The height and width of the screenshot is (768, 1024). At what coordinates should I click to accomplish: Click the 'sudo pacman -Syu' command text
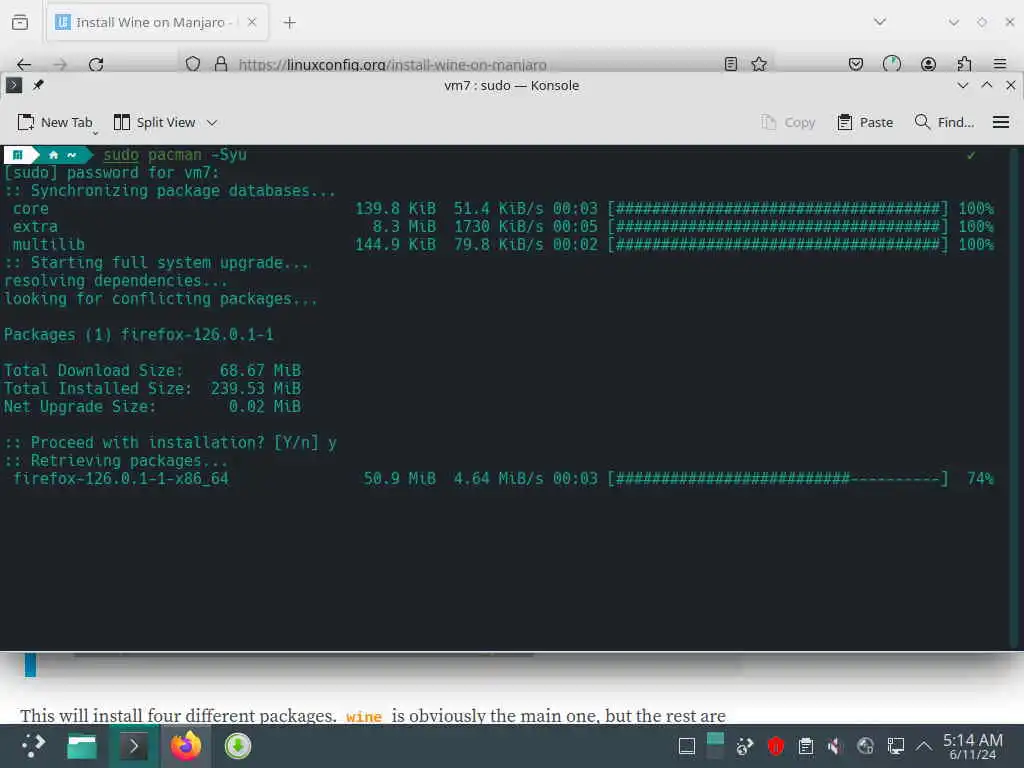tap(175, 155)
